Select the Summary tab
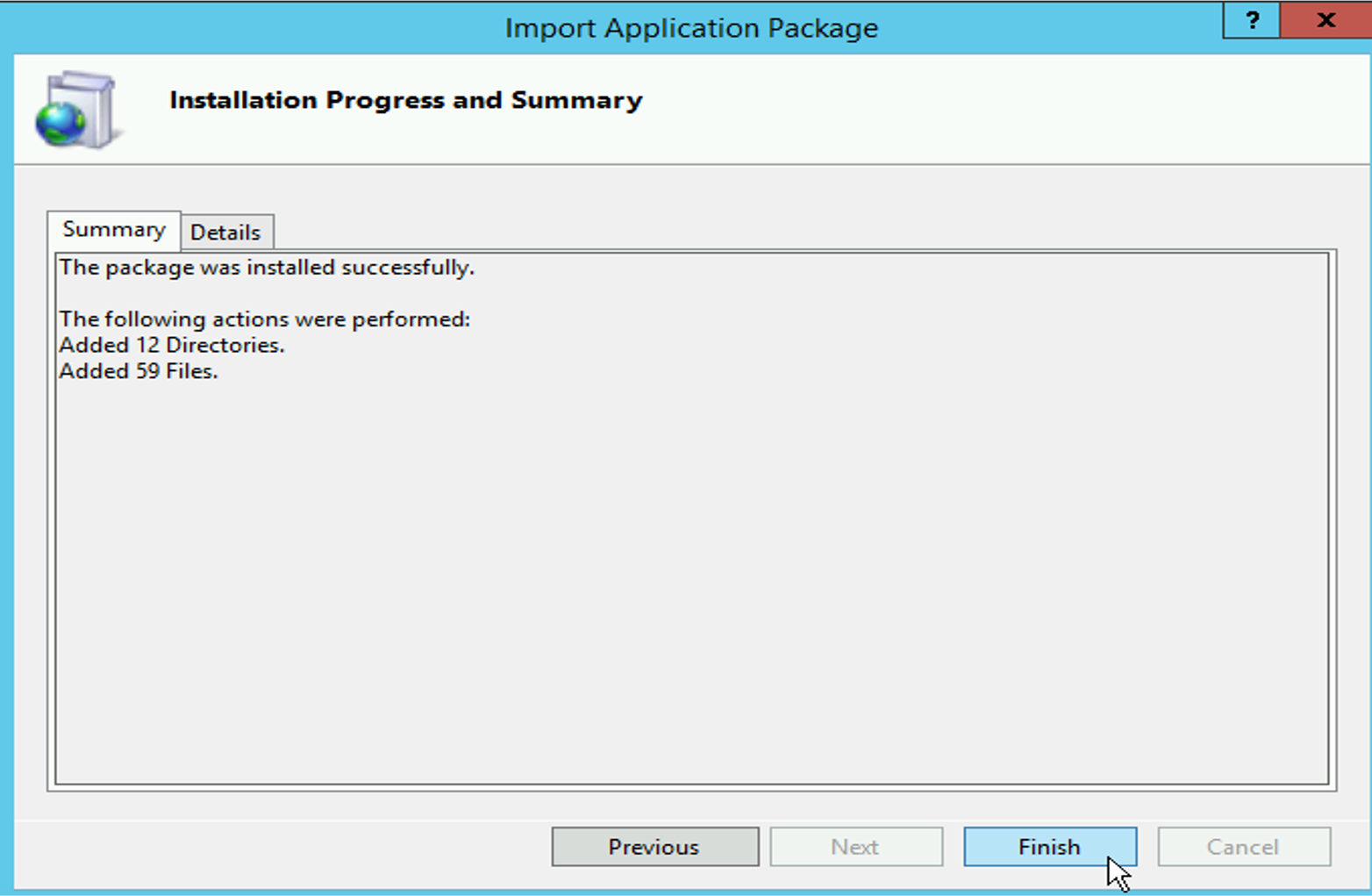Image resolution: width=1372 pixels, height=896 pixels. coord(114,230)
